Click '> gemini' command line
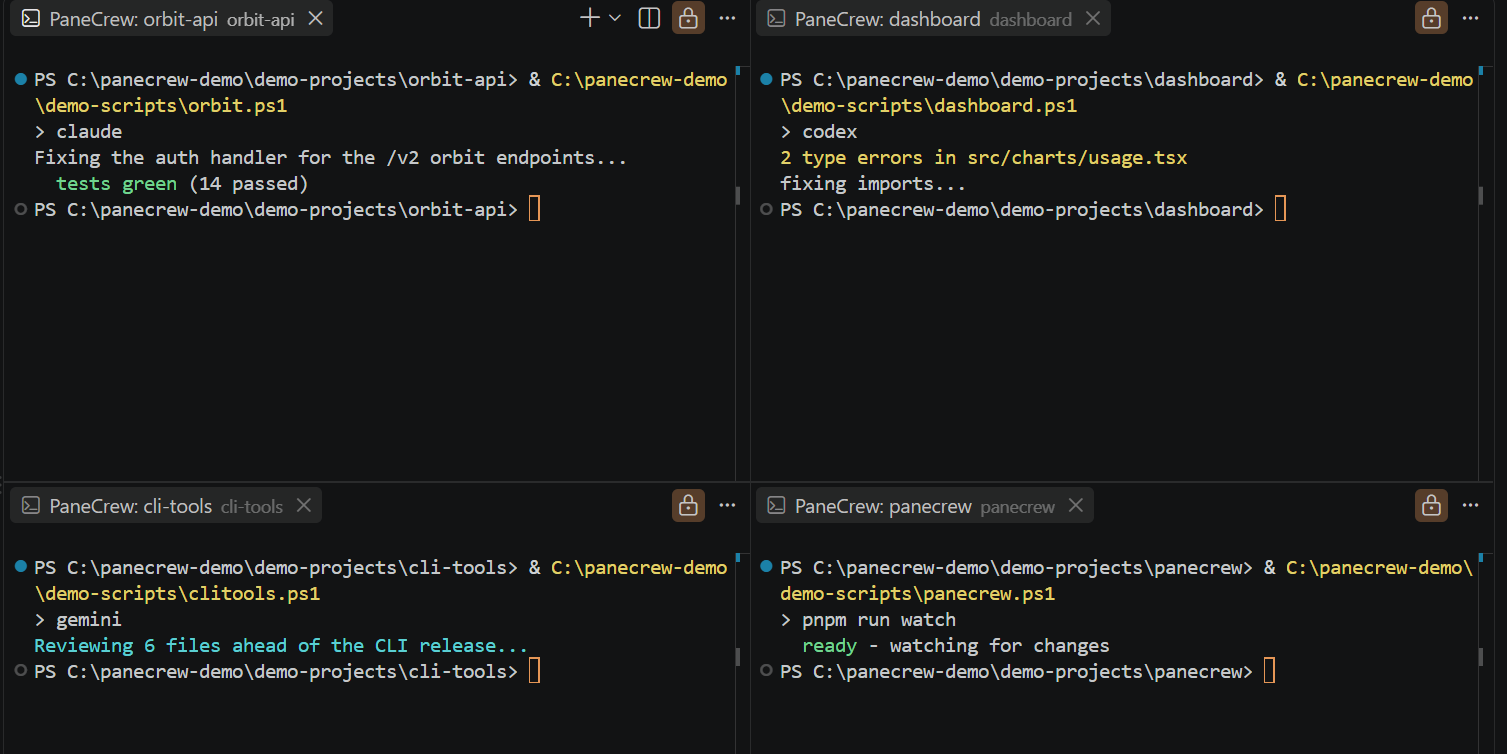 (78, 620)
